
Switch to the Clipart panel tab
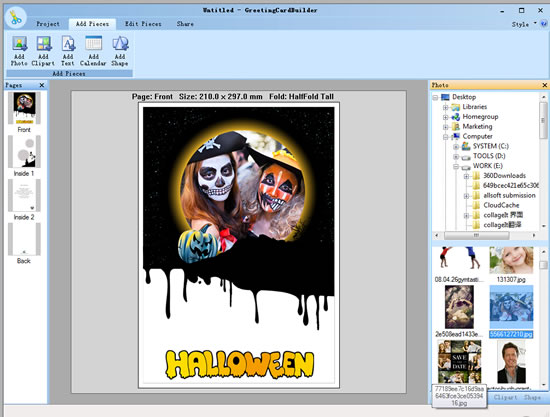point(505,397)
